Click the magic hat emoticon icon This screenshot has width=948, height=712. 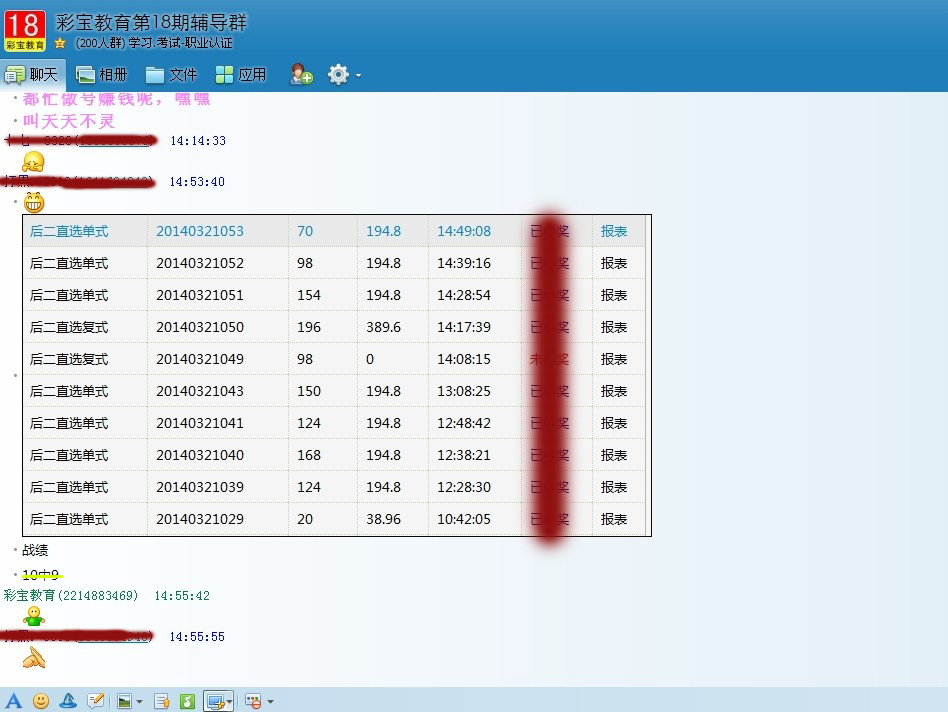(68, 701)
